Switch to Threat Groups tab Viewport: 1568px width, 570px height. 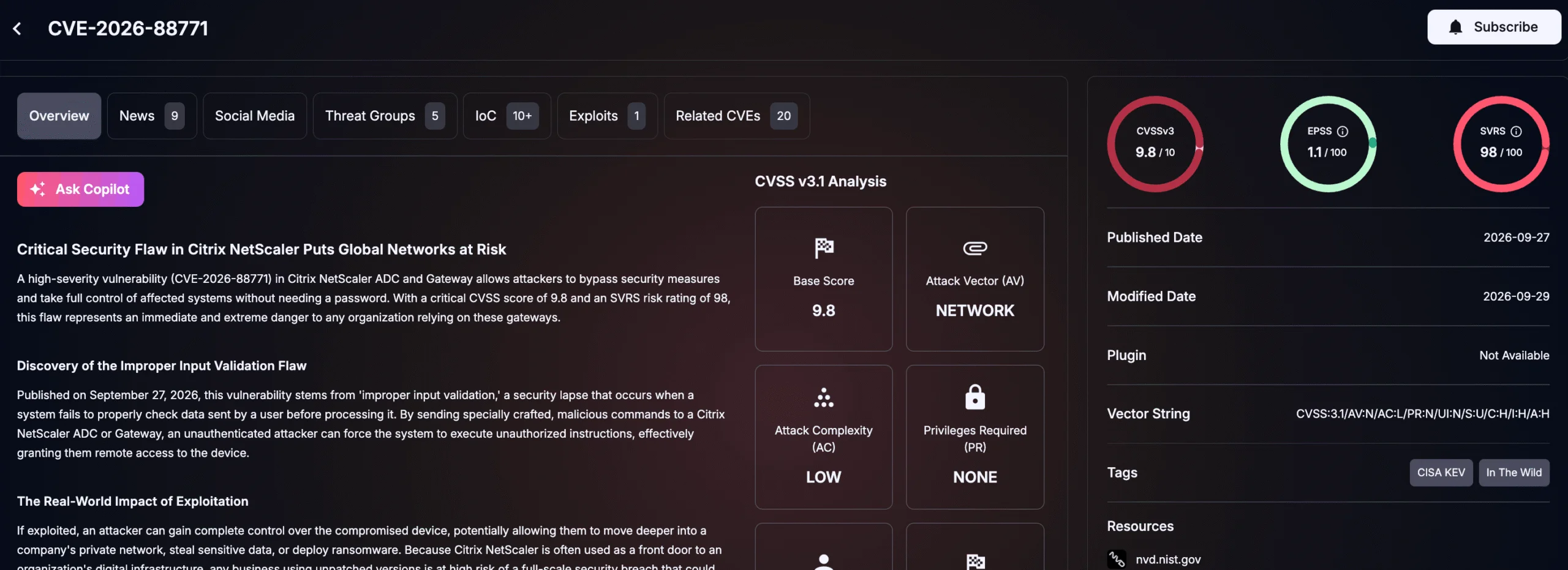(385, 116)
